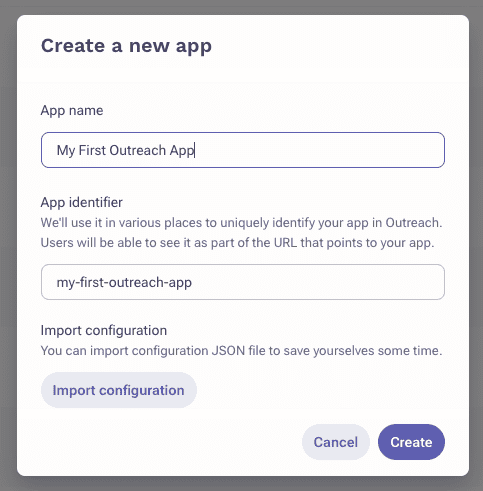Image resolution: width=483 pixels, height=491 pixels.
Task: Click the Create button
Action: pyautogui.click(x=411, y=442)
